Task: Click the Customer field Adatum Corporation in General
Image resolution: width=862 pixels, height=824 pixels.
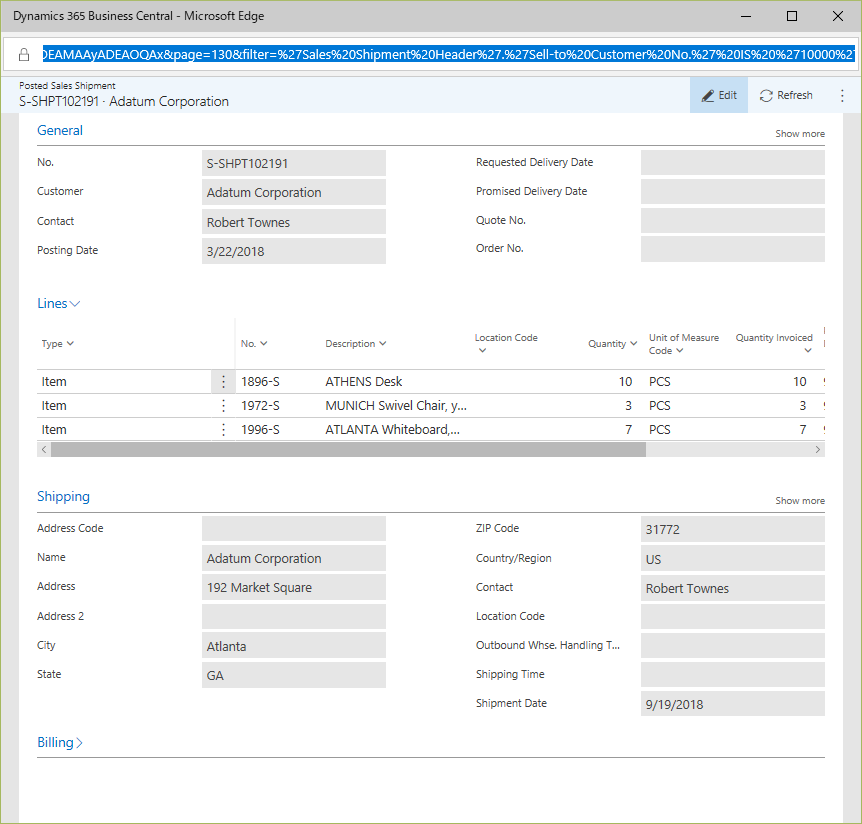Action: click(x=294, y=192)
